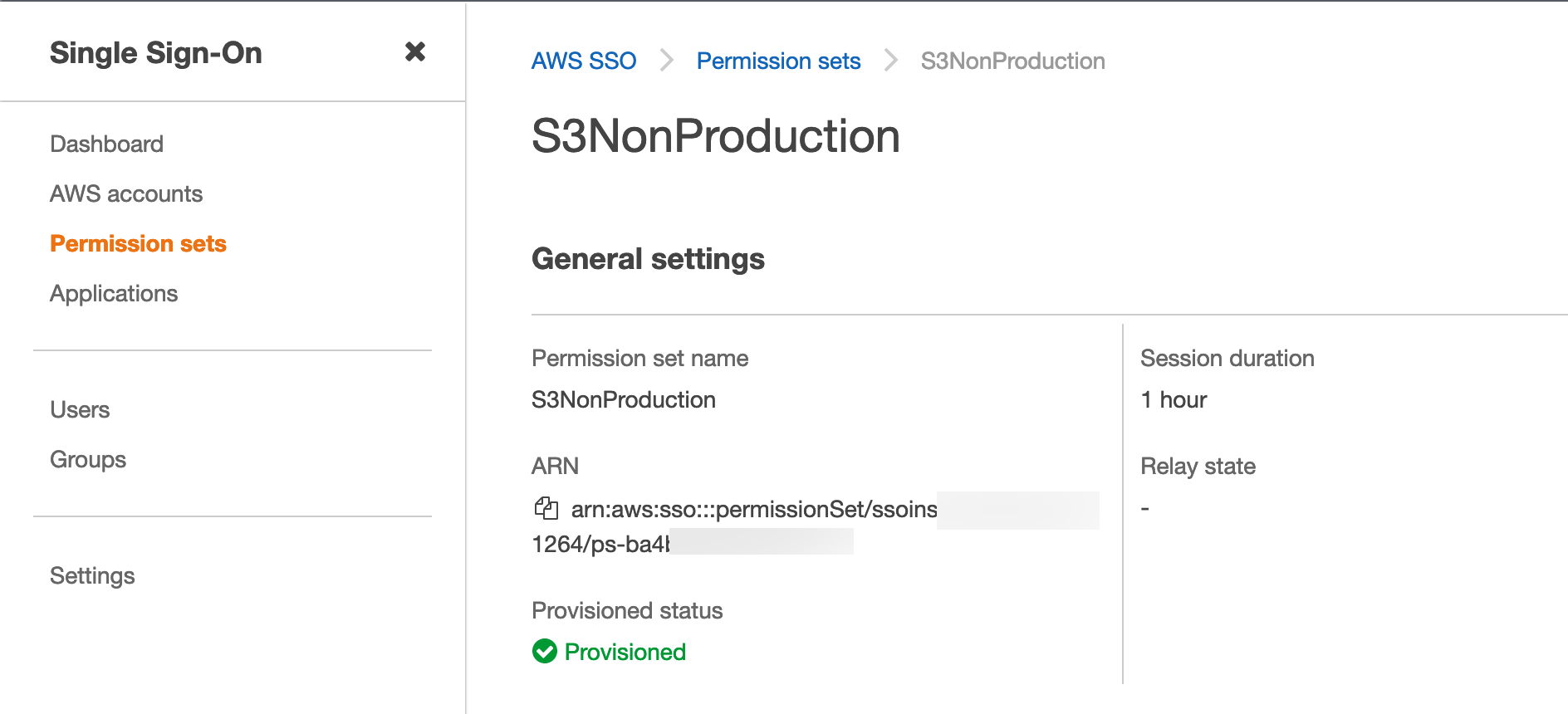The image size is (1568, 714).
Task: Open Dashboard in the sidebar
Action: tap(106, 144)
